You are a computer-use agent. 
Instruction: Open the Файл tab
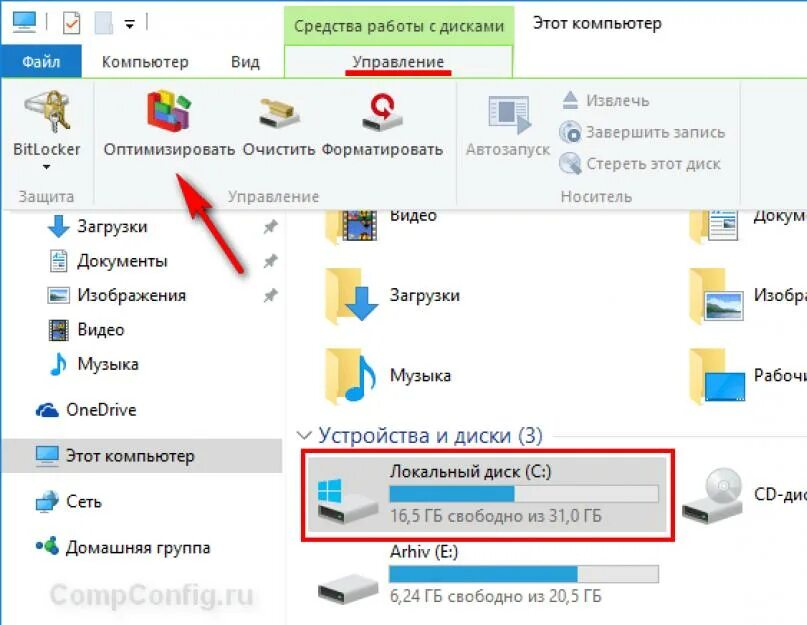point(41,62)
